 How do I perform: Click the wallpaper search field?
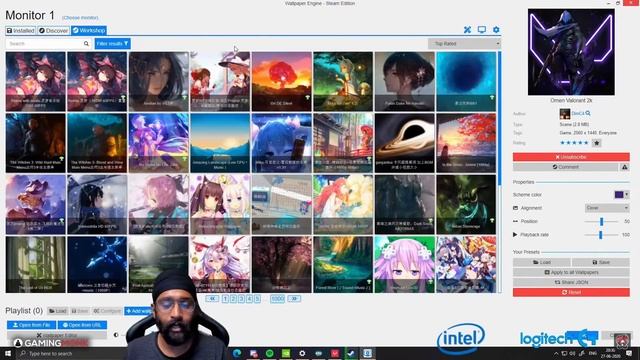(x=44, y=44)
